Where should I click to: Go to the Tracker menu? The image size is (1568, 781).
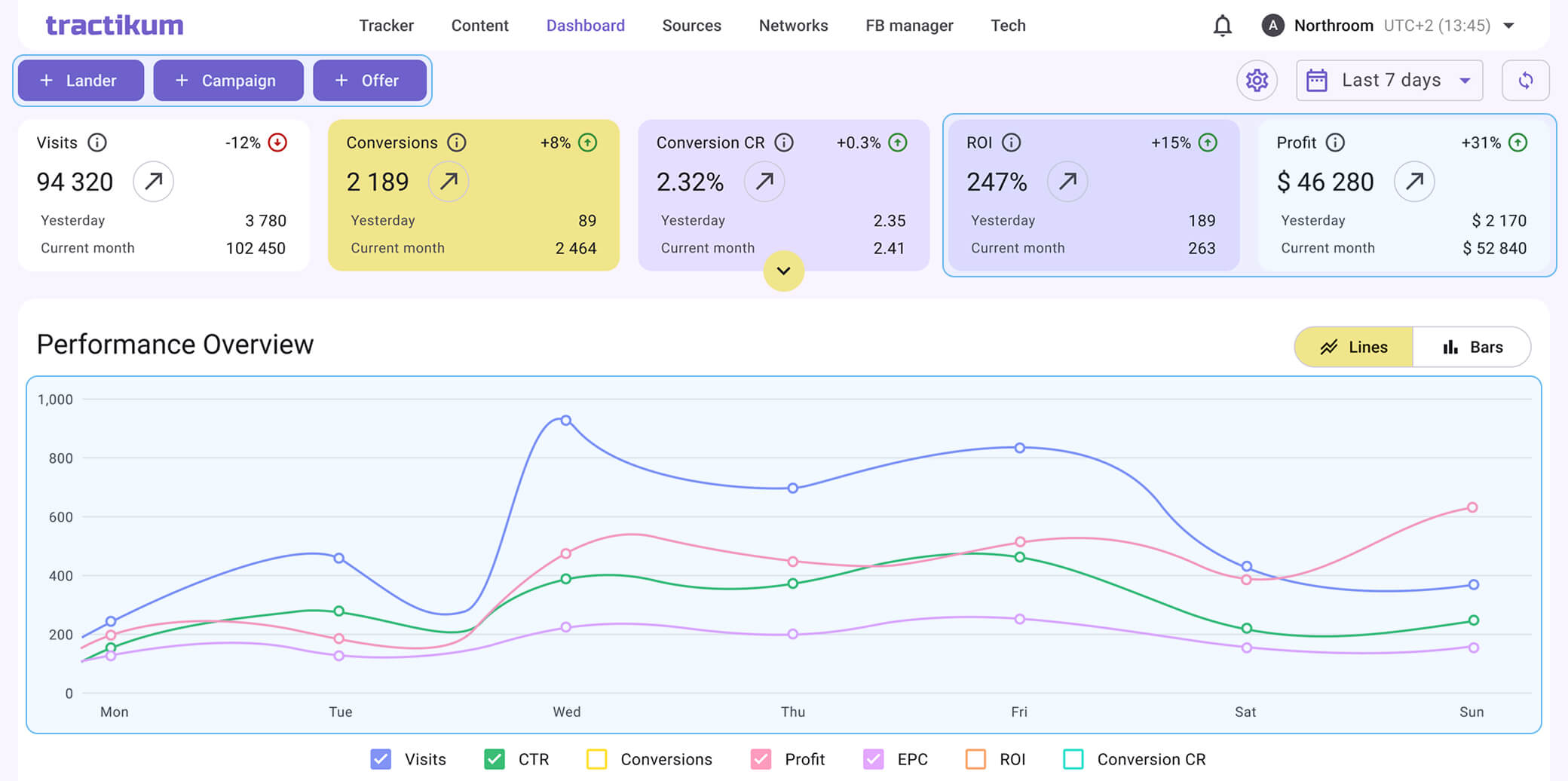click(386, 26)
